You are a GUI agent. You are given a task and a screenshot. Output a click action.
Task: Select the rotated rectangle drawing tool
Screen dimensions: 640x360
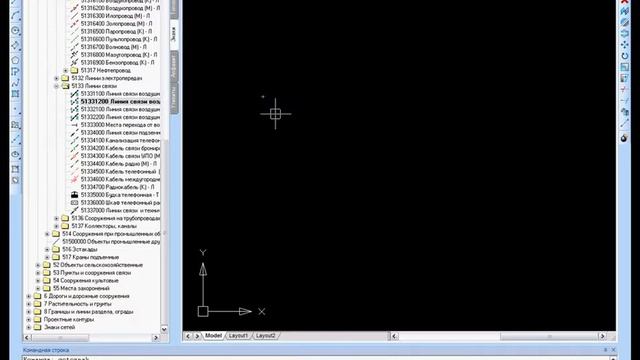tap(15, 45)
